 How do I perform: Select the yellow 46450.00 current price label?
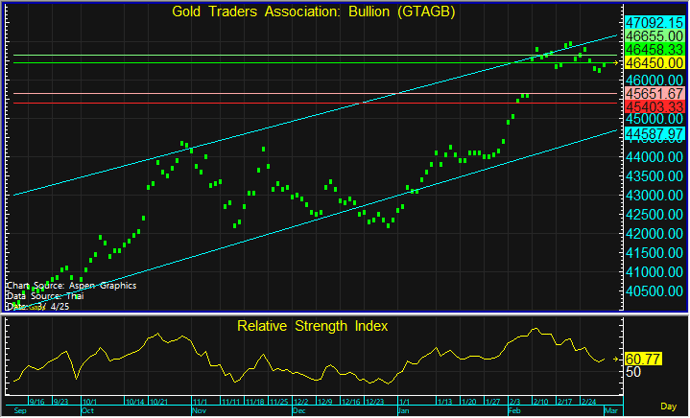coord(654,62)
